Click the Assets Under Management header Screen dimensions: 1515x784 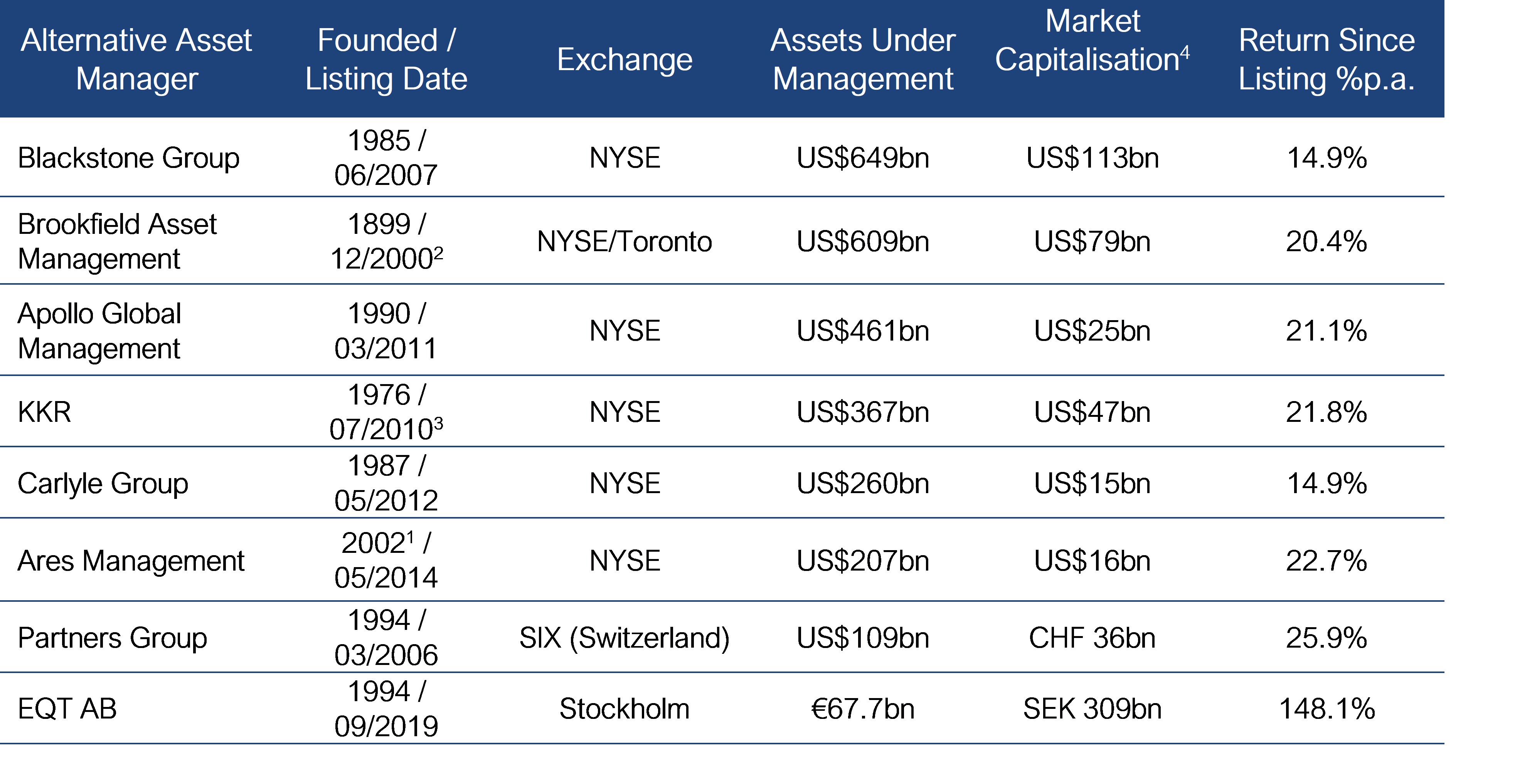coord(863,59)
